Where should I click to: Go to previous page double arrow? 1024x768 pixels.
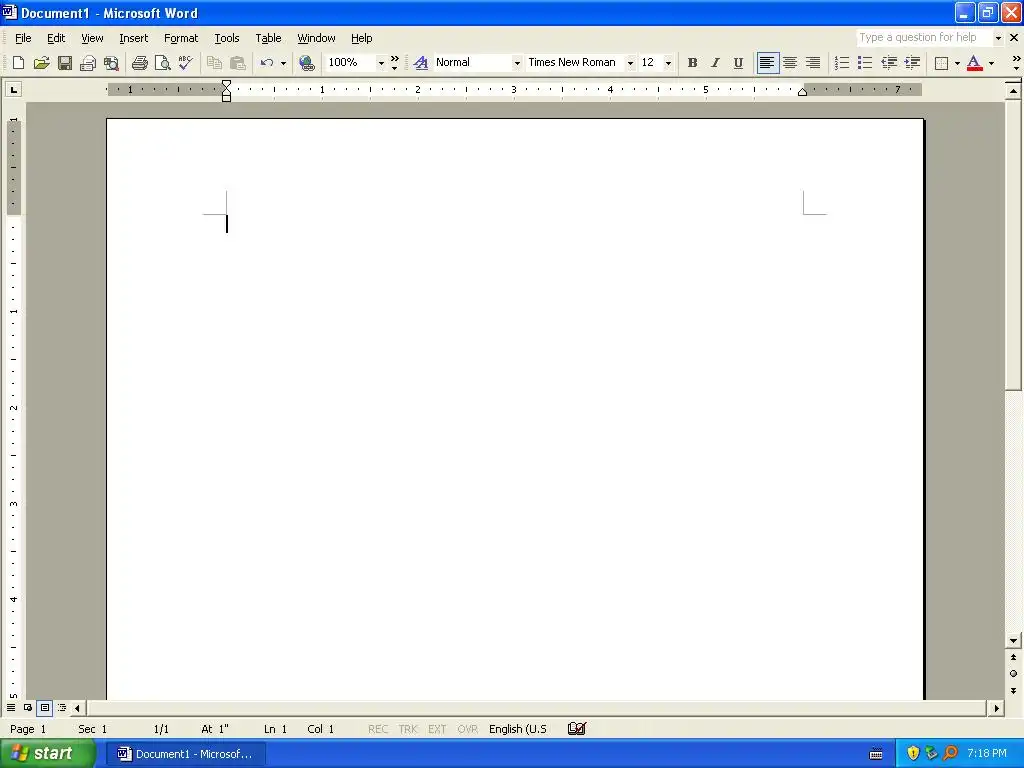pyautogui.click(x=1013, y=658)
